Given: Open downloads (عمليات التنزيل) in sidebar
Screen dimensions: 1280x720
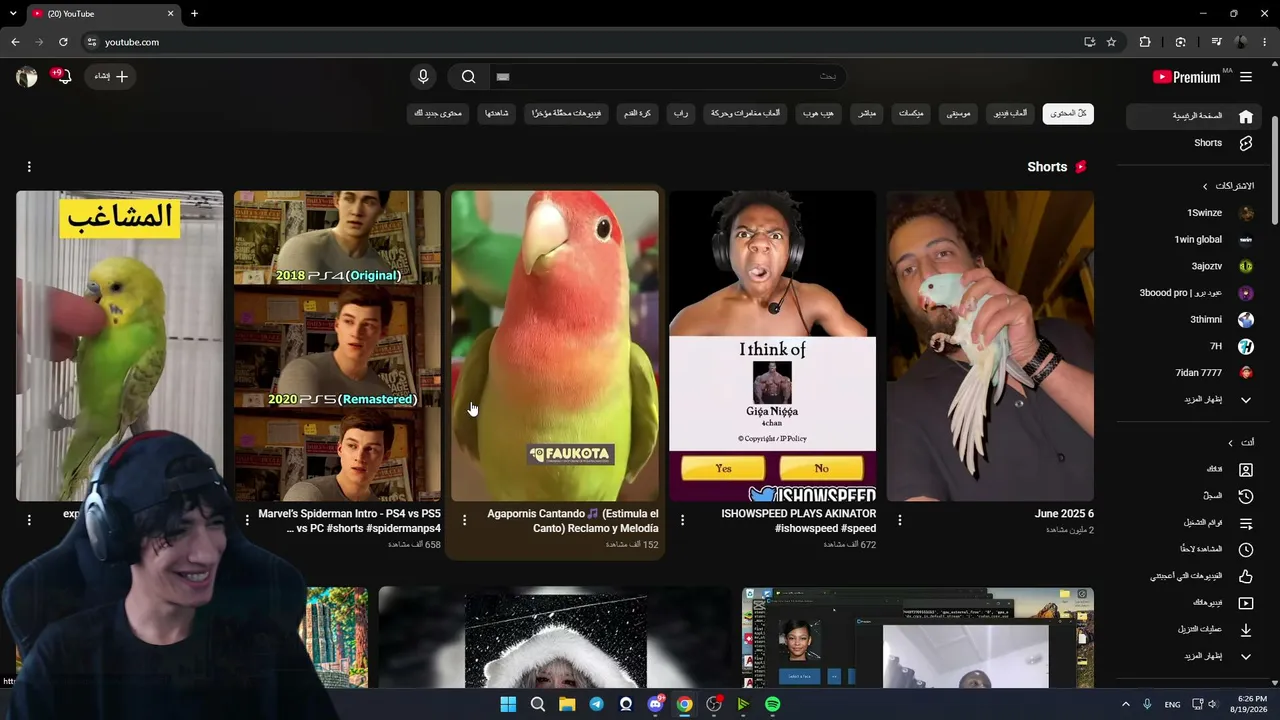Looking at the screenshot, I should (1194, 630).
